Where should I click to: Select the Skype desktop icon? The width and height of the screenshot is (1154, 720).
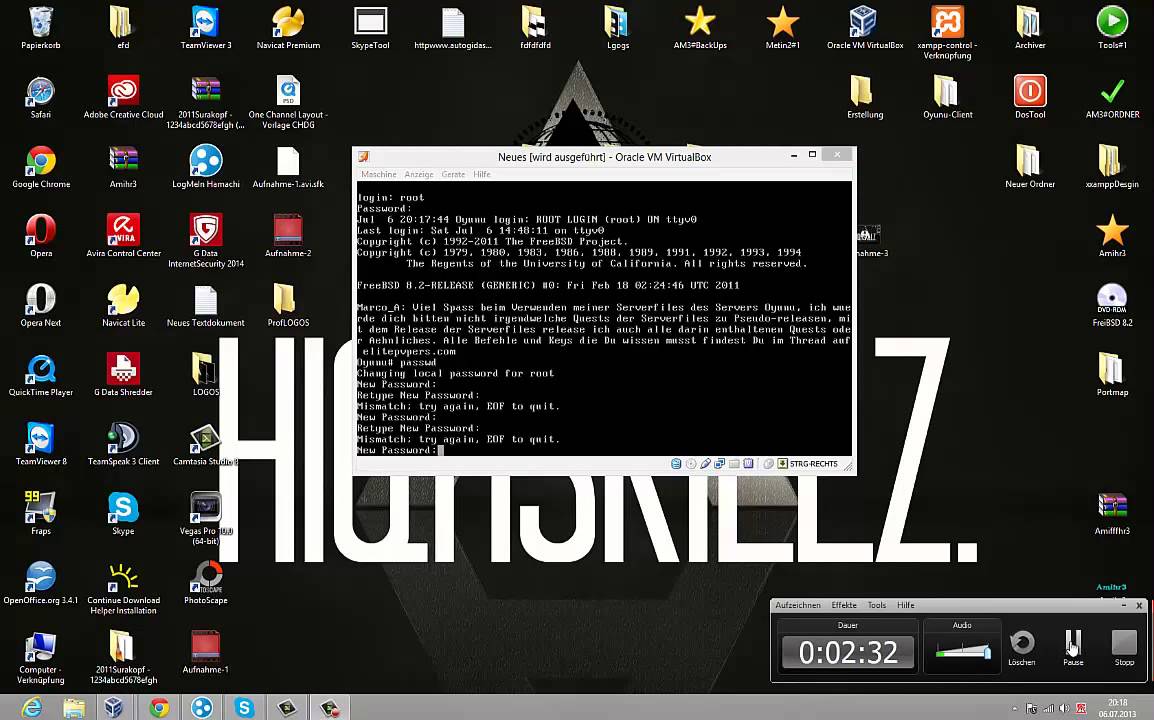click(x=123, y=513)
